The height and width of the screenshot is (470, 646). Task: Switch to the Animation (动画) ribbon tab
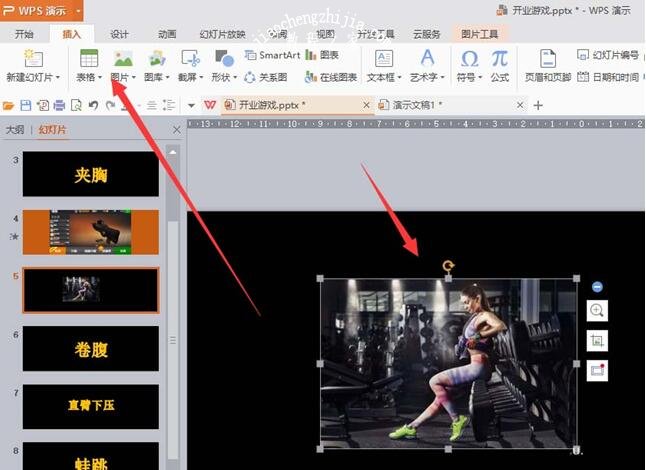click(167, 34)
